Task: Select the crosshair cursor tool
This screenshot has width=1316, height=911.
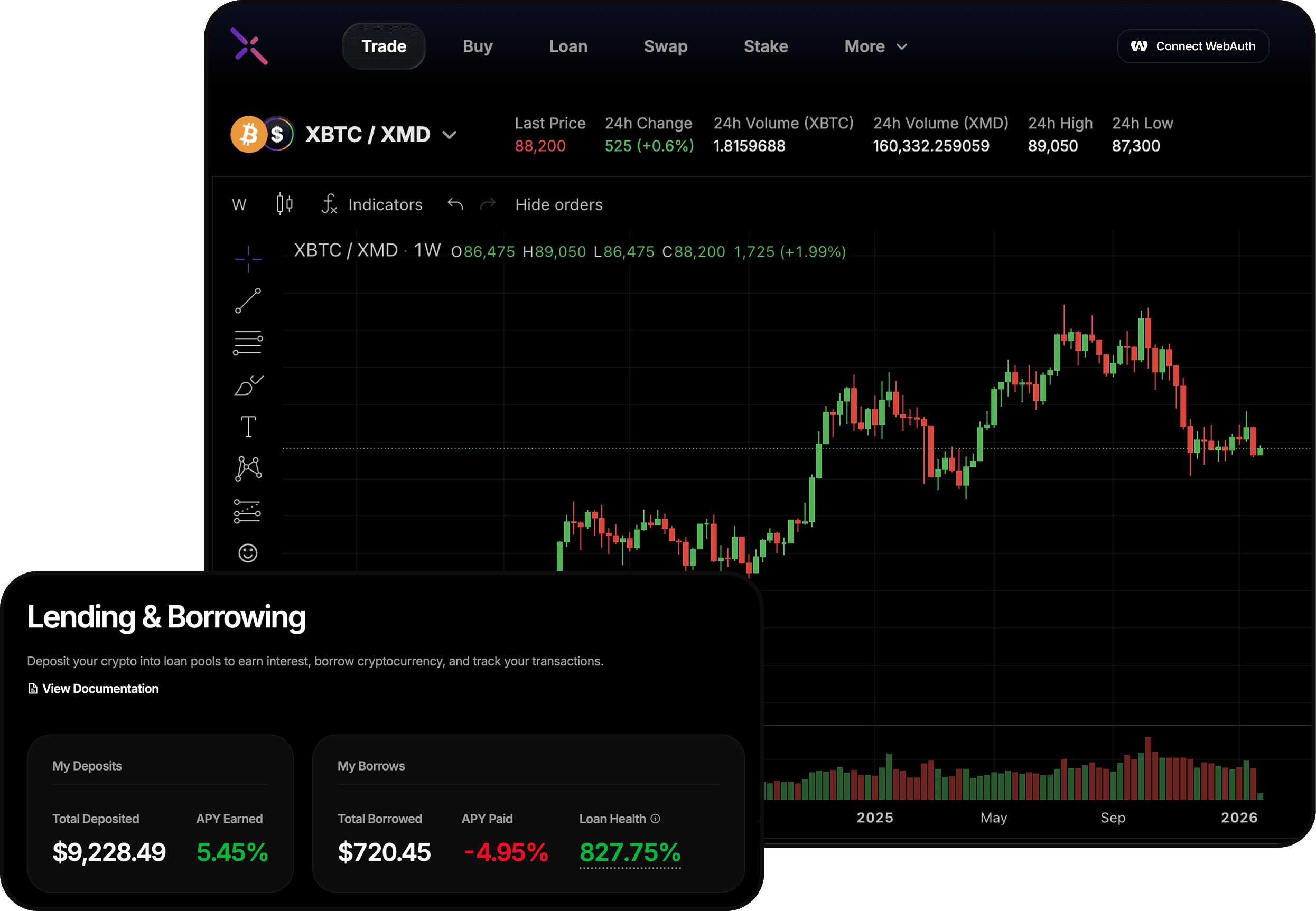Action: click(x=248, y=259)
